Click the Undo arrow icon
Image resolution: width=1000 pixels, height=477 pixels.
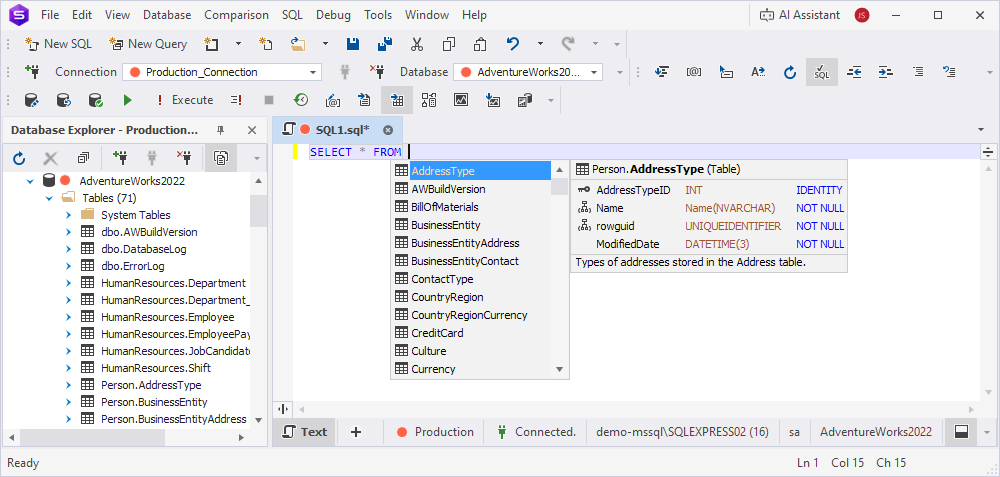[513, 44]
